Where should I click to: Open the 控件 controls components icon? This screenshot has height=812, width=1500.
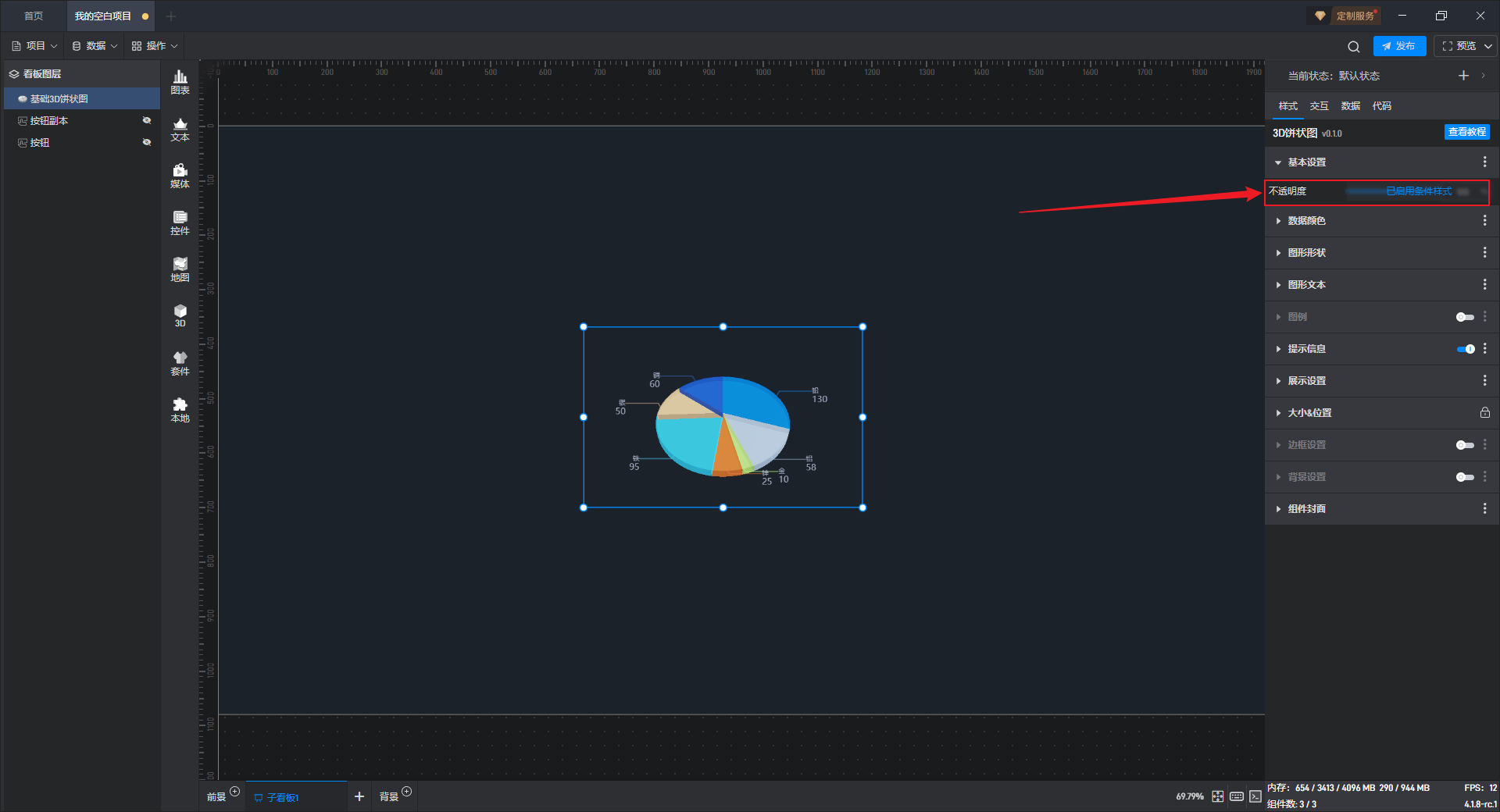[180, 223]
